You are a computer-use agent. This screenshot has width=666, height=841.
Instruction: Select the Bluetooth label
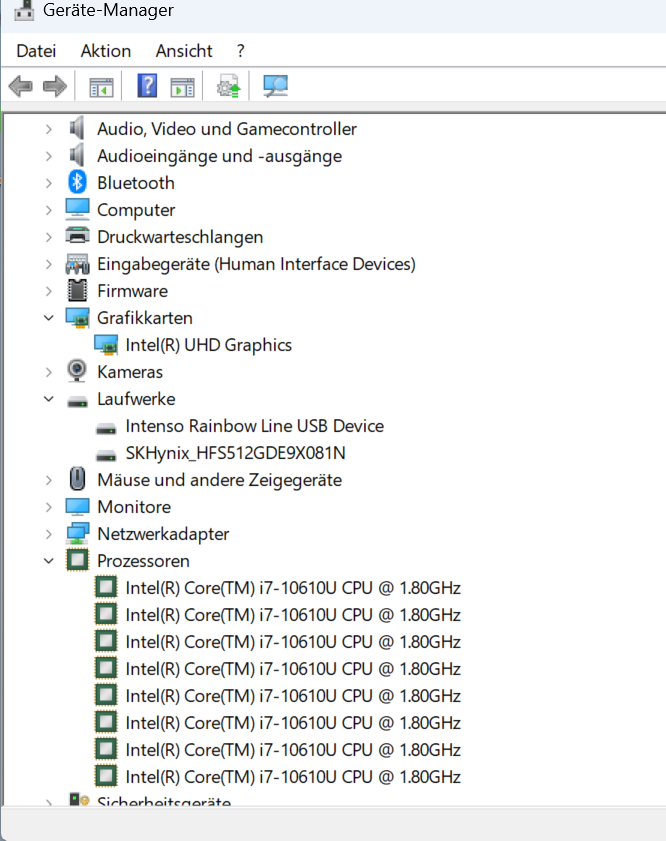[136, 183]
